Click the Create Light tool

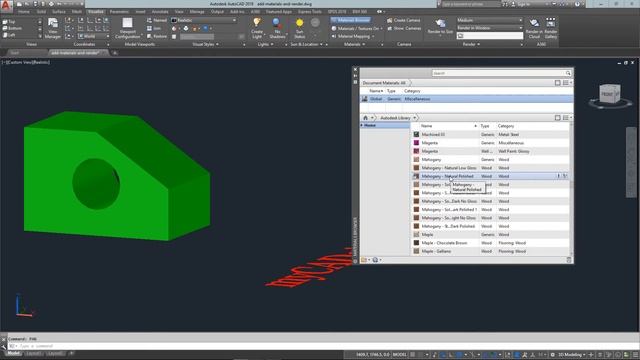[x=257, y=28]
